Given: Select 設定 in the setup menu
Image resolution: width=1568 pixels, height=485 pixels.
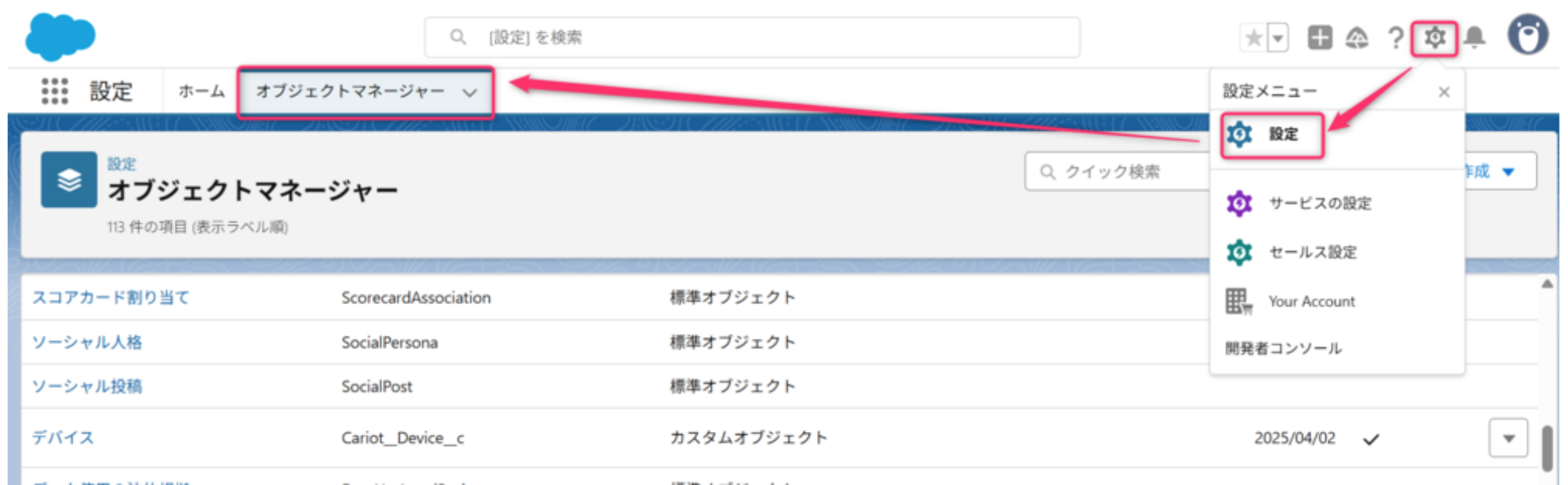Looking at the screenshot, I should point(1272,135).
